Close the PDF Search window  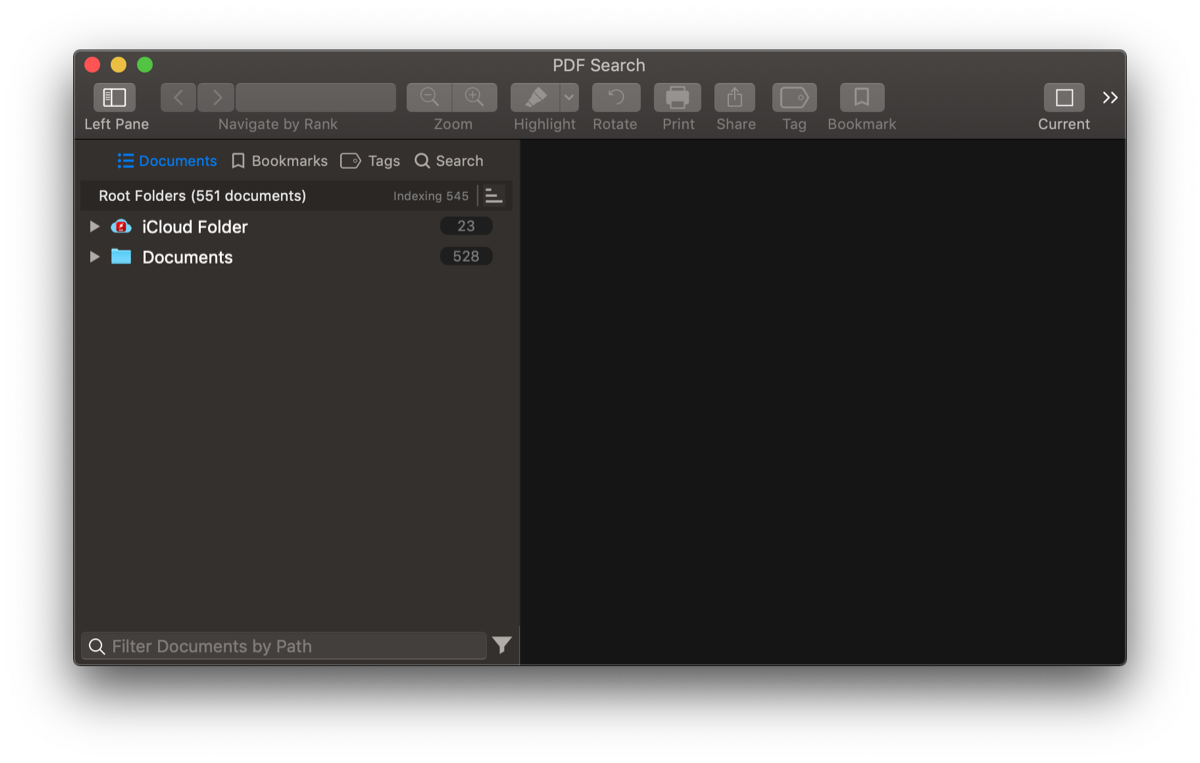(x=92, y=65)
